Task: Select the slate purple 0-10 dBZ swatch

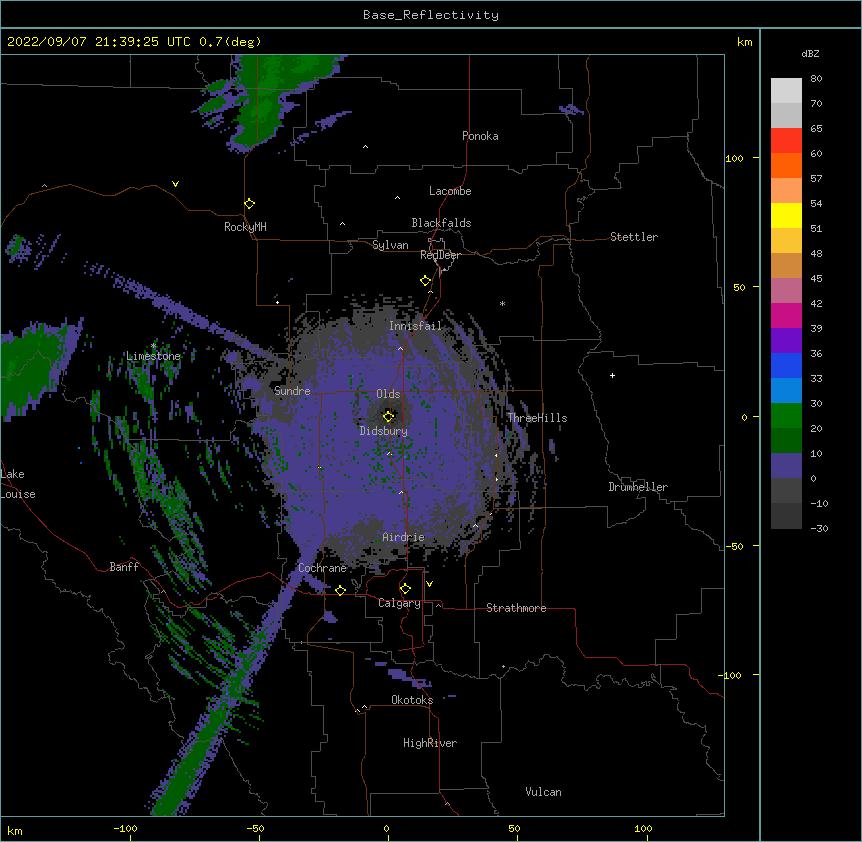Action: (x=786, y=466)
